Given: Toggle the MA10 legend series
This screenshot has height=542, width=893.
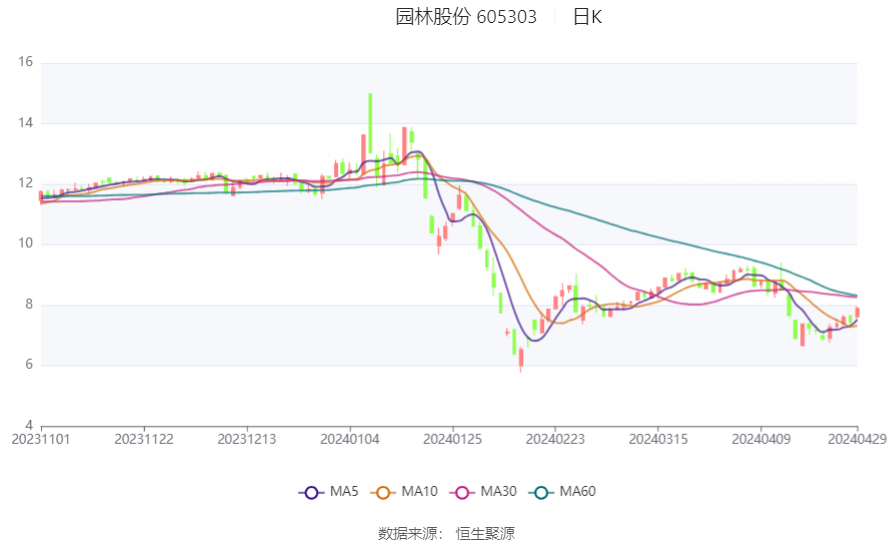Looking at the screenshot, I should click(x=404, y=492).
